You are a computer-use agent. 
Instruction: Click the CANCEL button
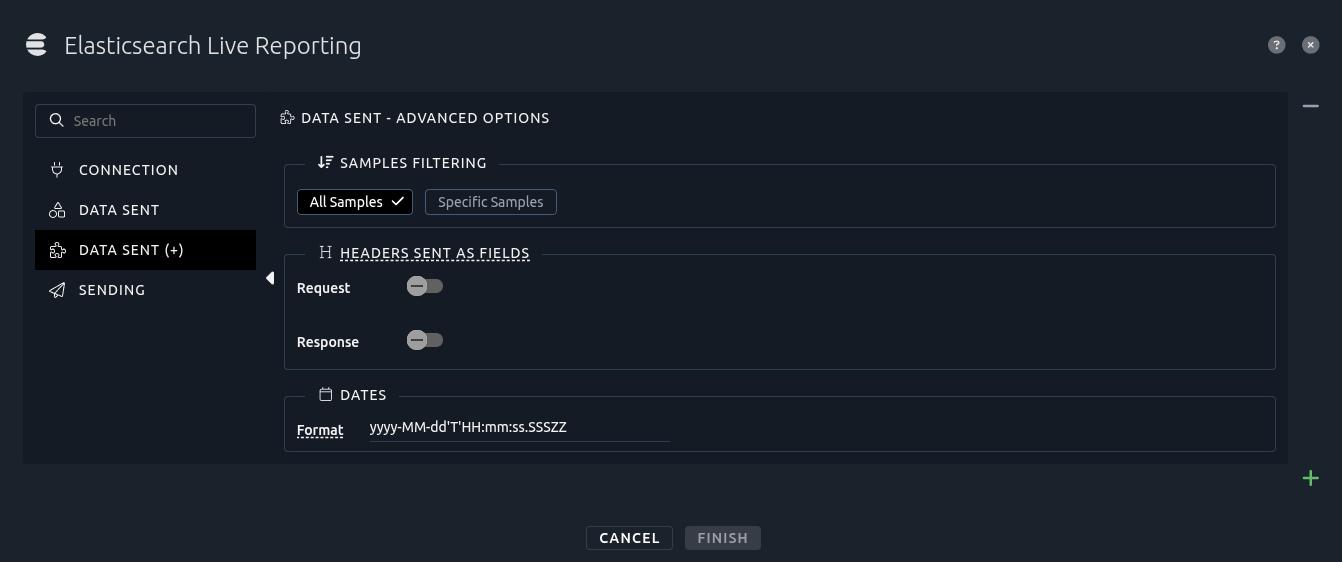click(630, 538)
